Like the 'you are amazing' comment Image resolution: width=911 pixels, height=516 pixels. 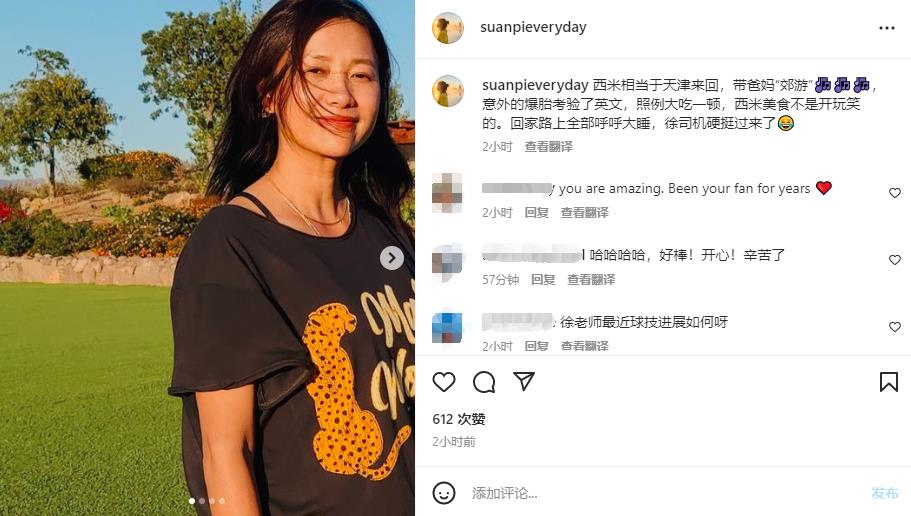click(895, 193)
